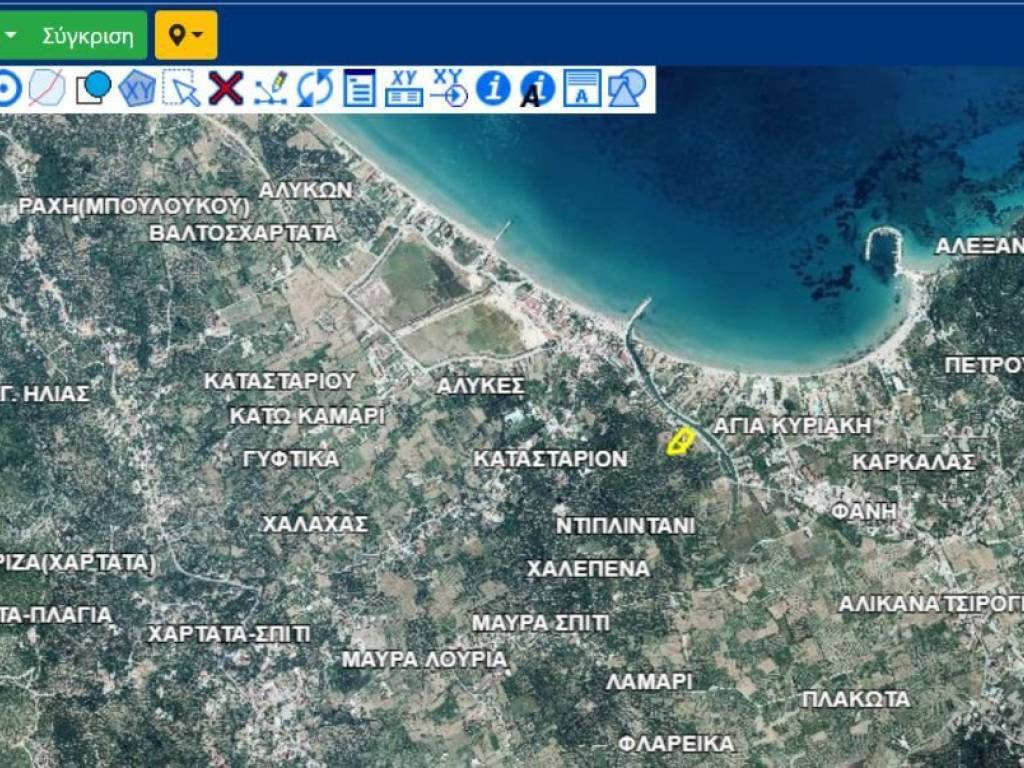
Task: Select the polygon XY coordinates tool
Action: (x=137, y=89)
